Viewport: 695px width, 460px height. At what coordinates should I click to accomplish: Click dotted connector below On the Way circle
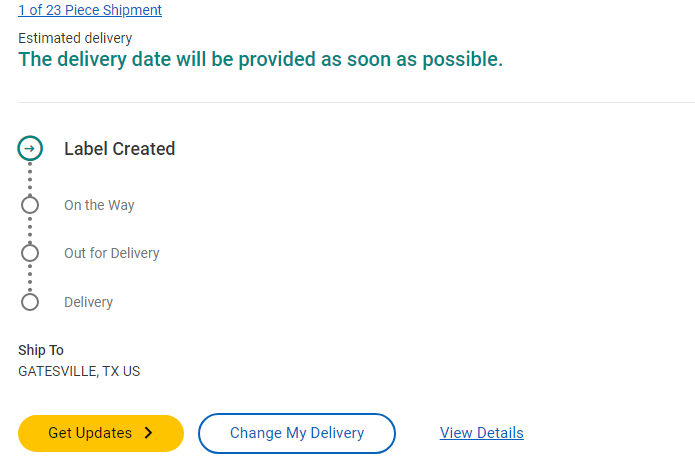coord(30,229)
